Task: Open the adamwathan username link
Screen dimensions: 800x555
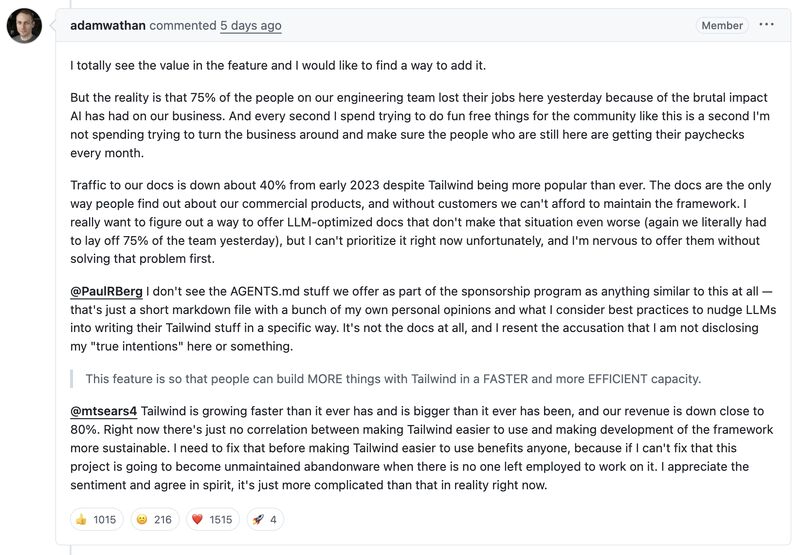Action: point(107,25)
